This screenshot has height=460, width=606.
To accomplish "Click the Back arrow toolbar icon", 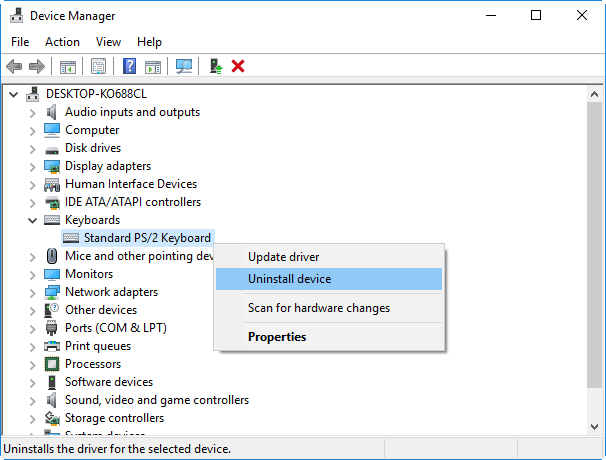I will point(14,66).
